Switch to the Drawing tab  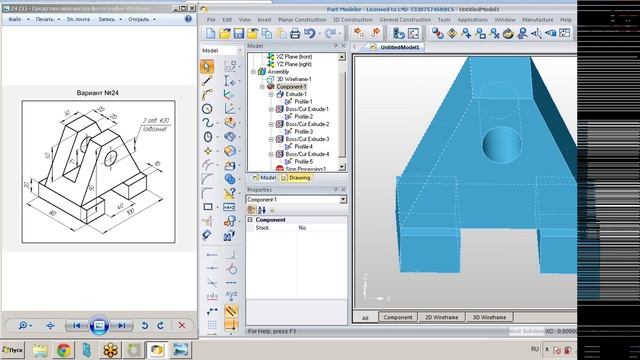(296, 178)
